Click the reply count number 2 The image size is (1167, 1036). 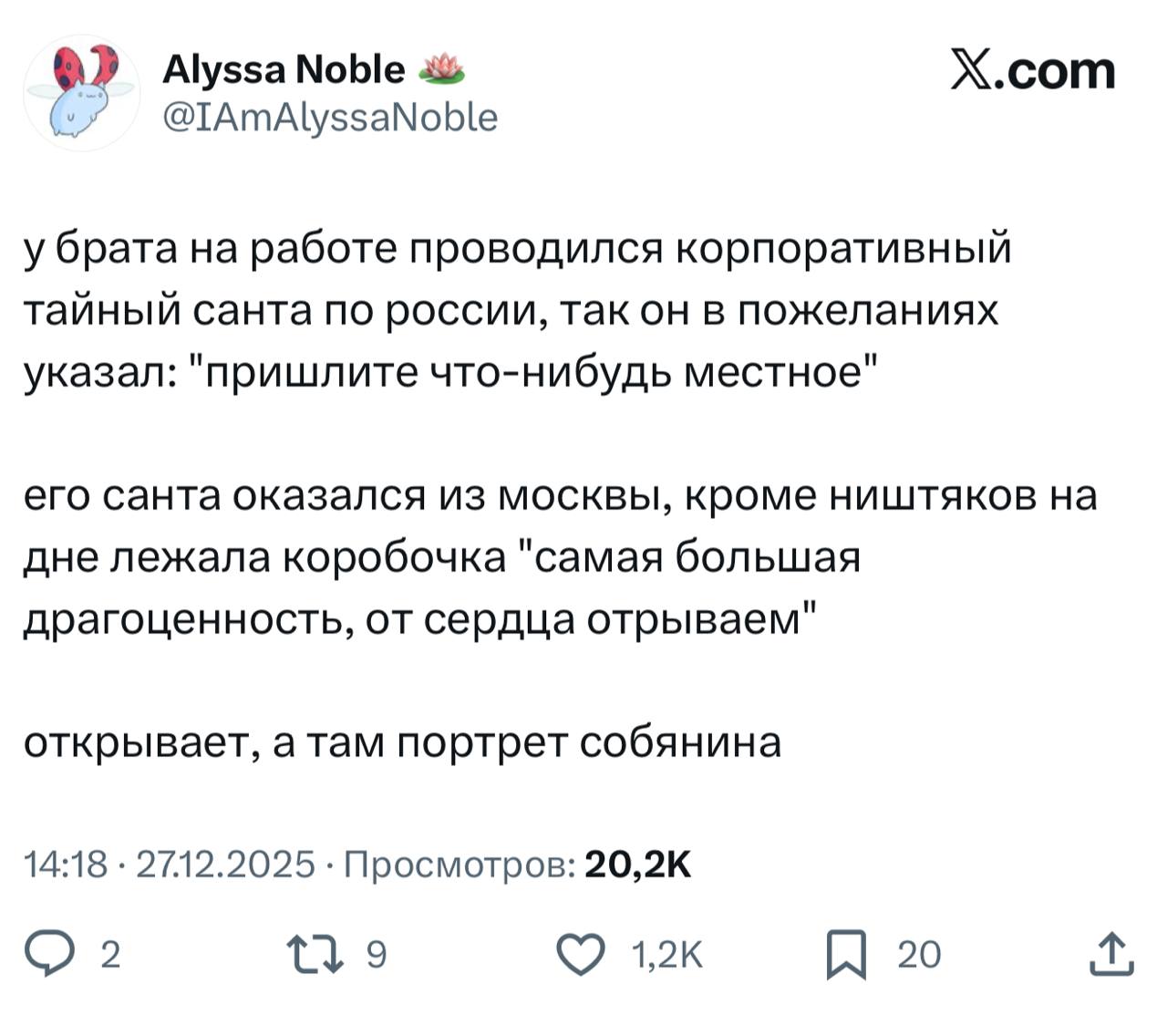109,955
